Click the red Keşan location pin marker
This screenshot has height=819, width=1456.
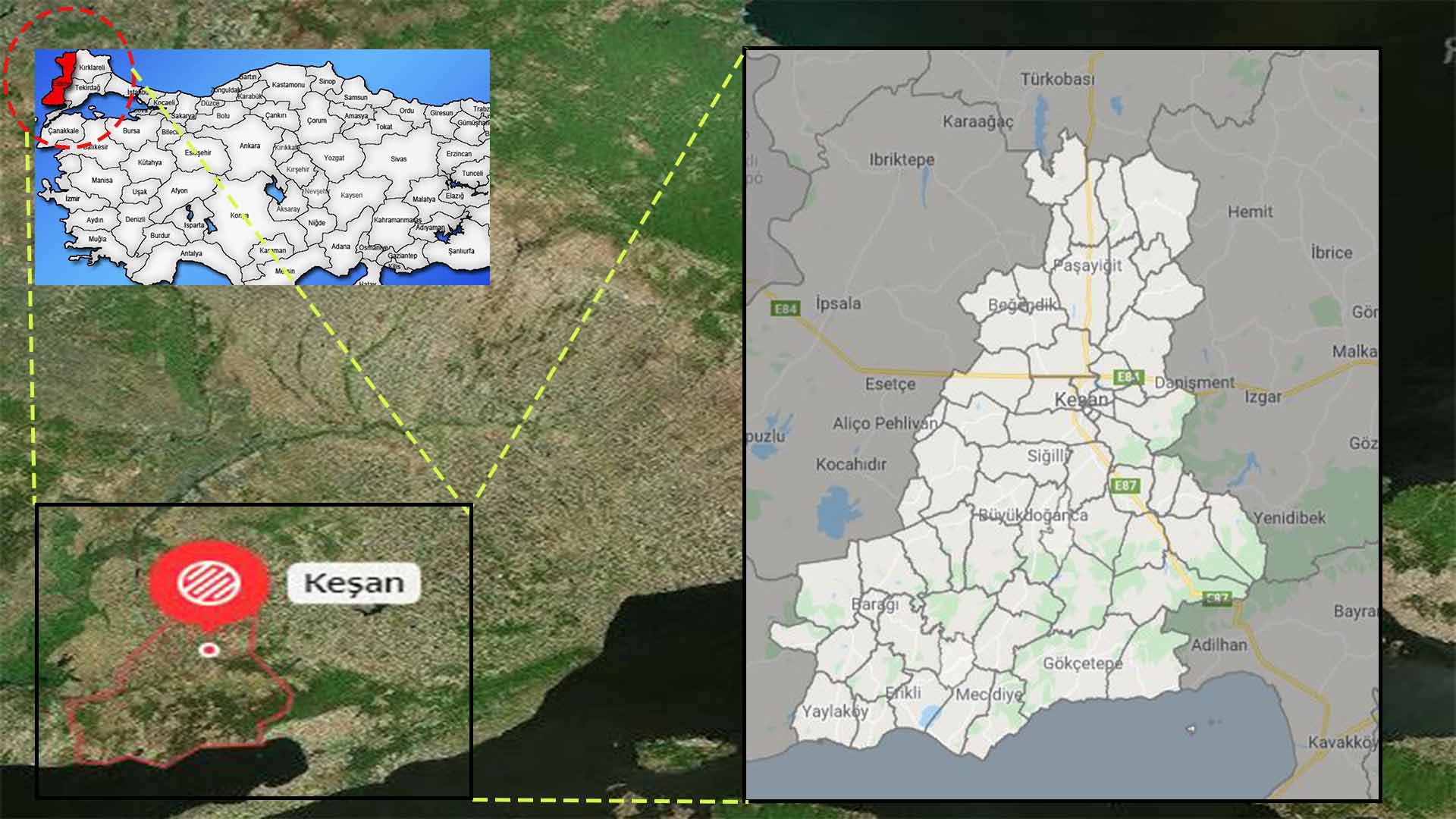tap(209, 582)
